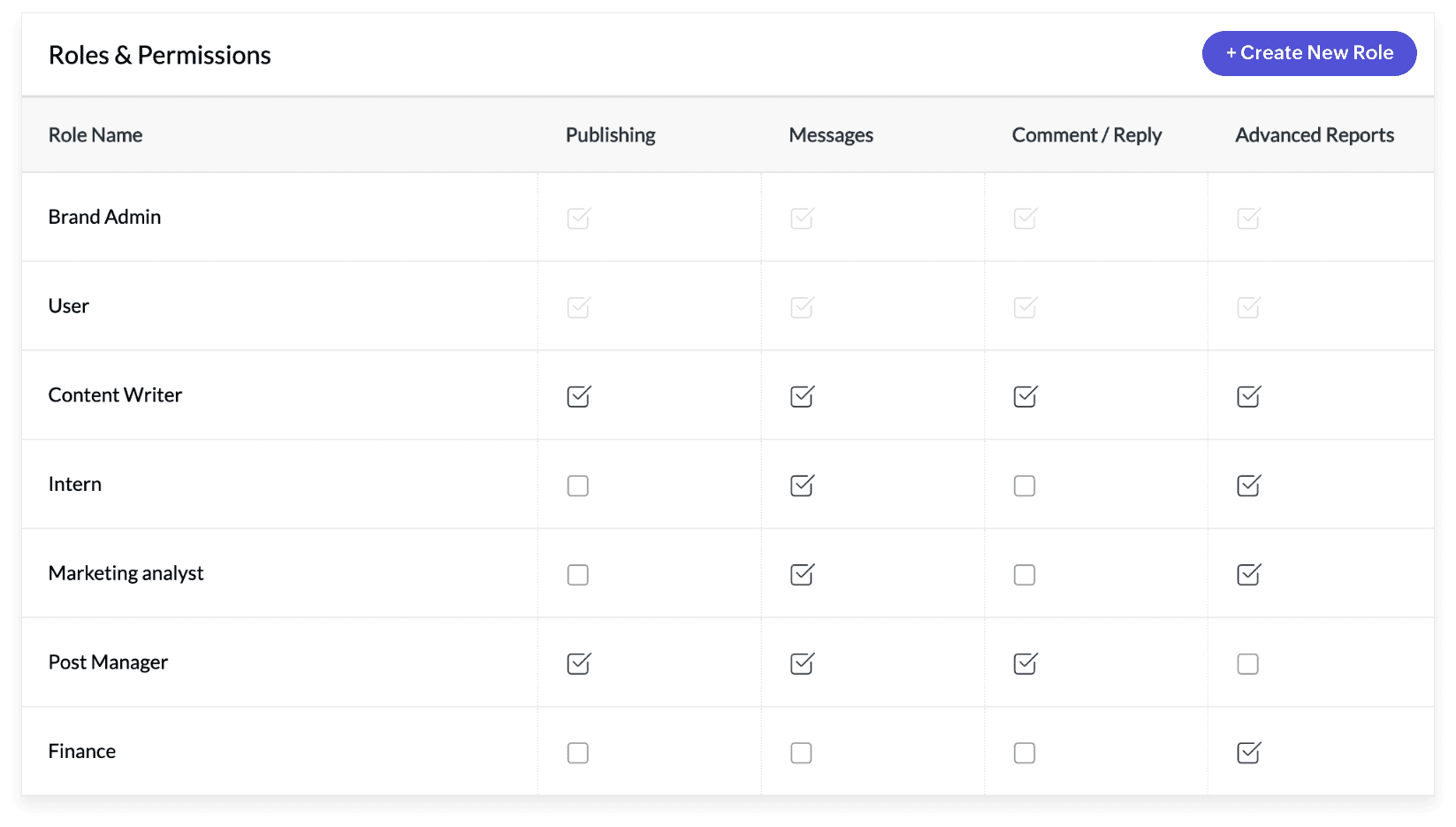This screenshot has width=1456, height=827.
Task: Click the Create New Role button
Action: [x=1309, y=53]
